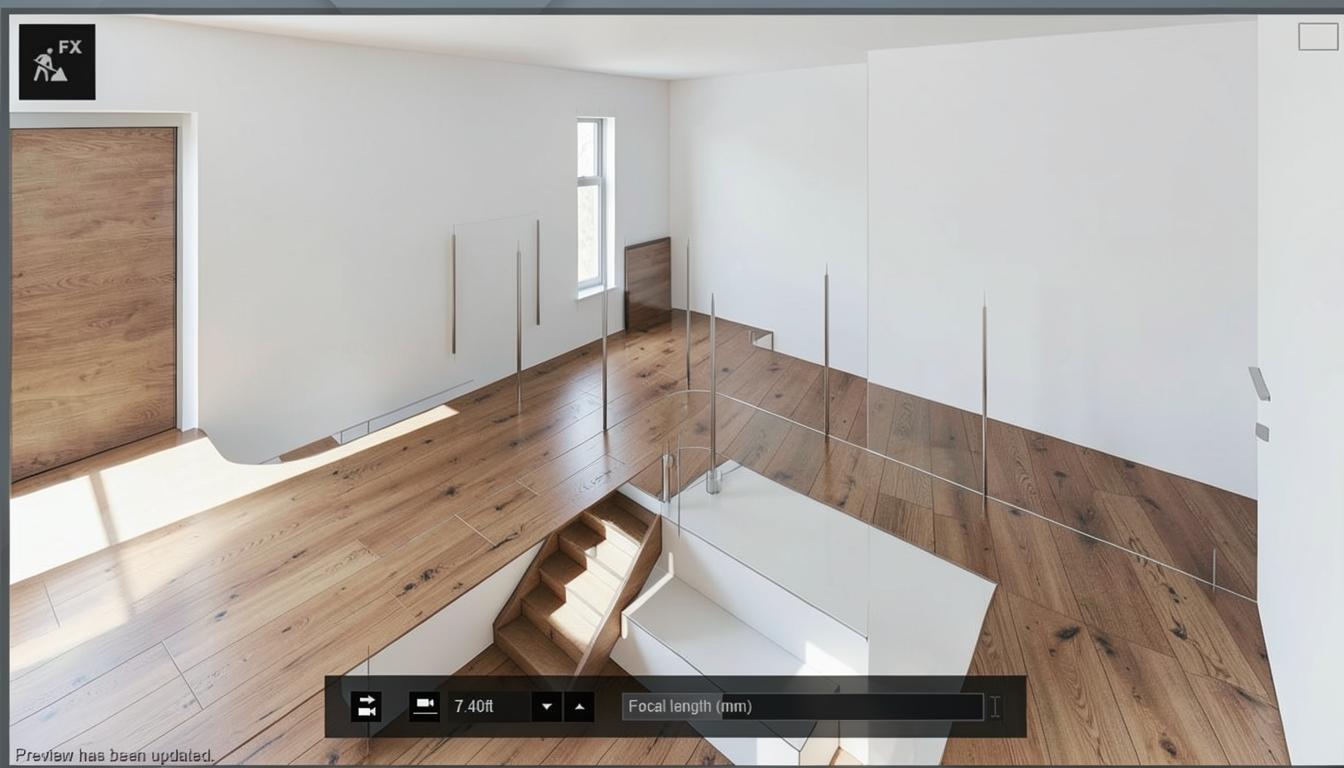Click the 7.40ft camera height field
1344x768 pixels.
pos(488,706)
